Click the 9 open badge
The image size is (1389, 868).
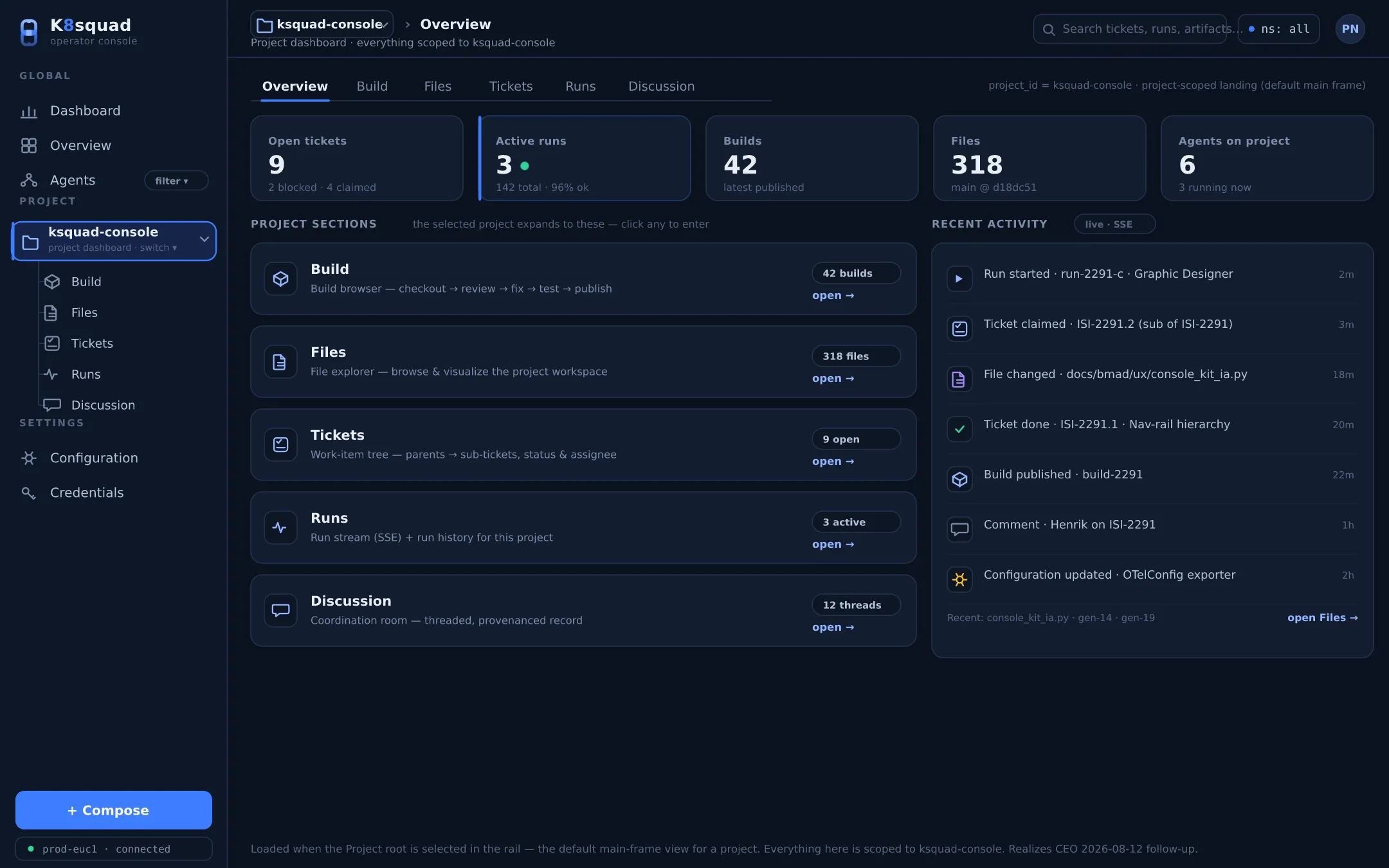point(856,439)
